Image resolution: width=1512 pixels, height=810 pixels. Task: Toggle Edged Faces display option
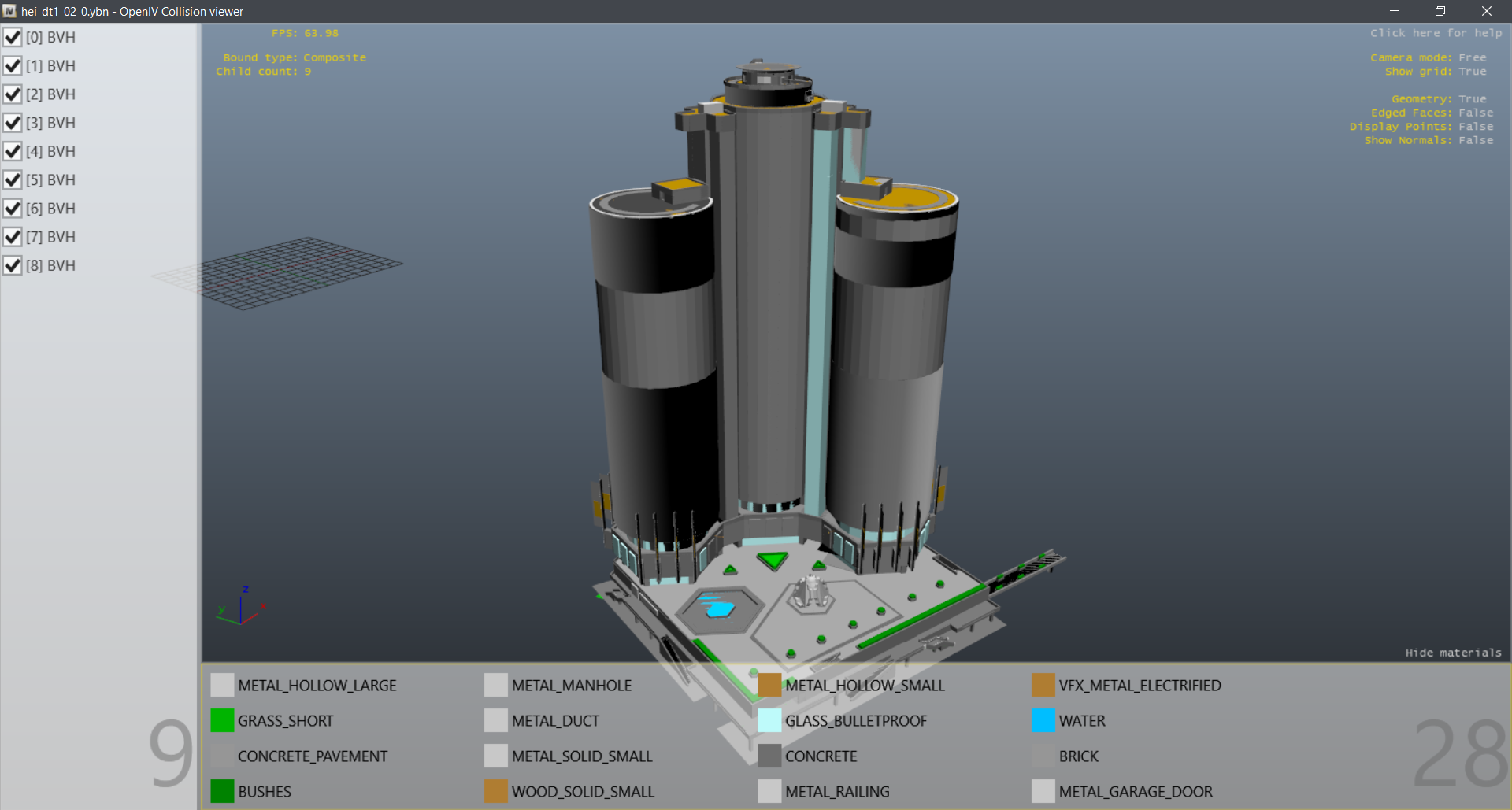(1431, 113)
